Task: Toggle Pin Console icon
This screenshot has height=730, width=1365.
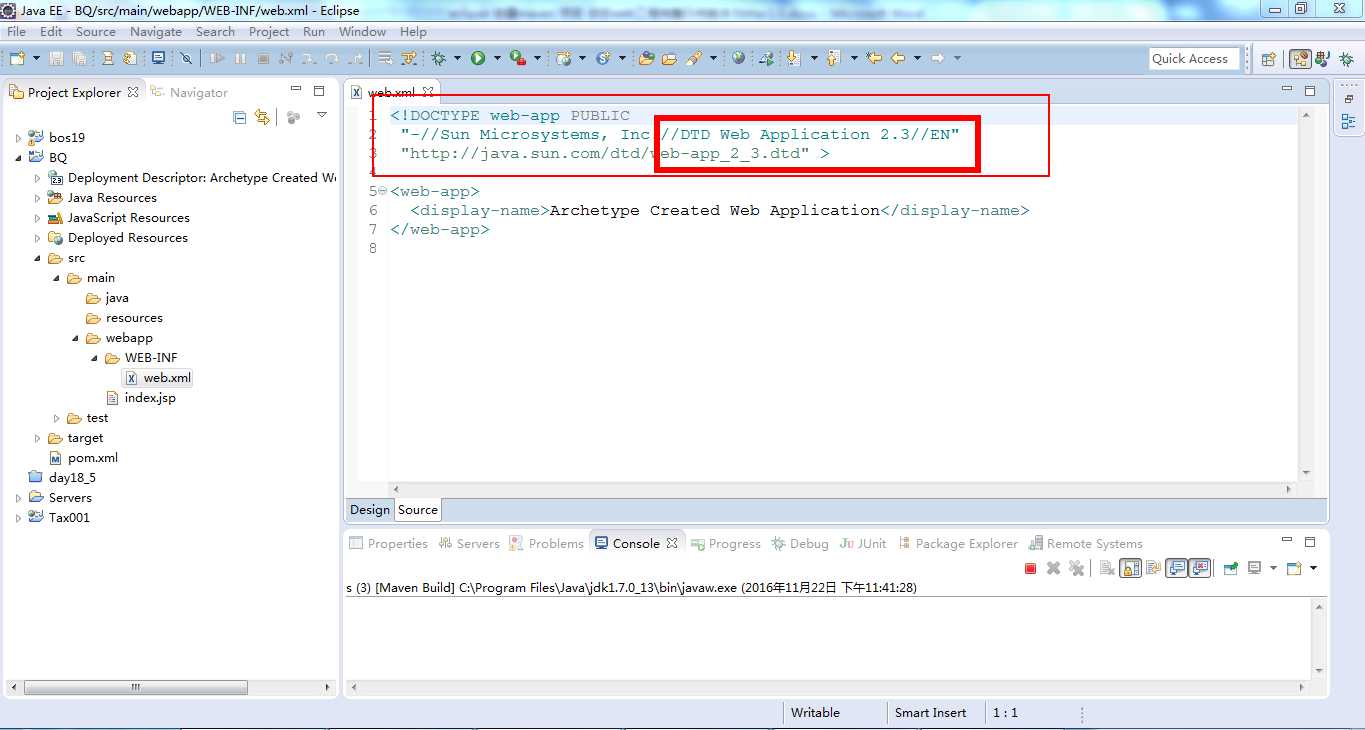Action: coord(1230,568)
